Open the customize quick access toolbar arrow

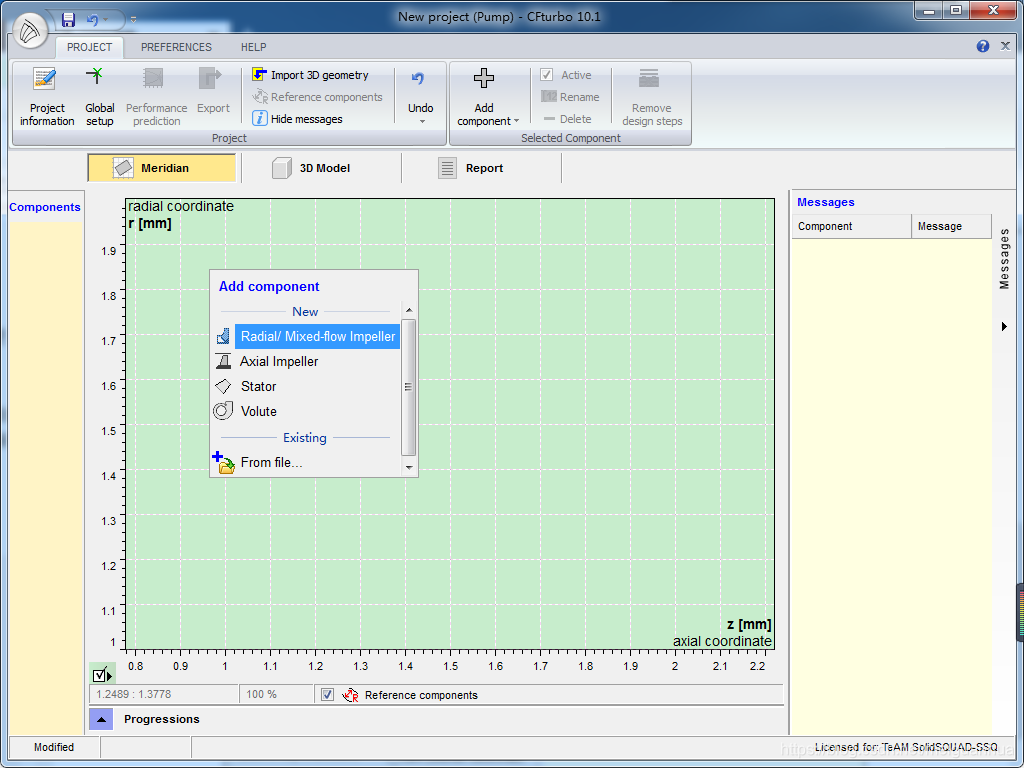point(133,20)
